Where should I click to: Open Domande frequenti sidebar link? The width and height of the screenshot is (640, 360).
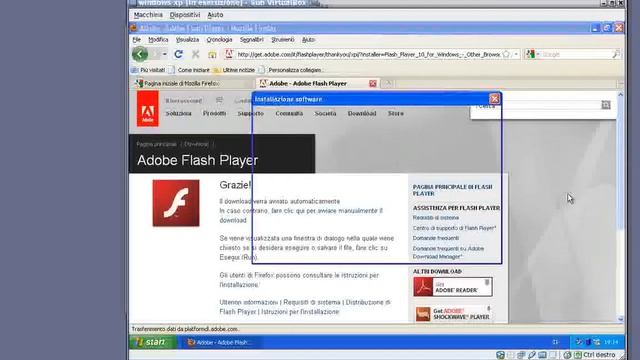click(436, 238)
